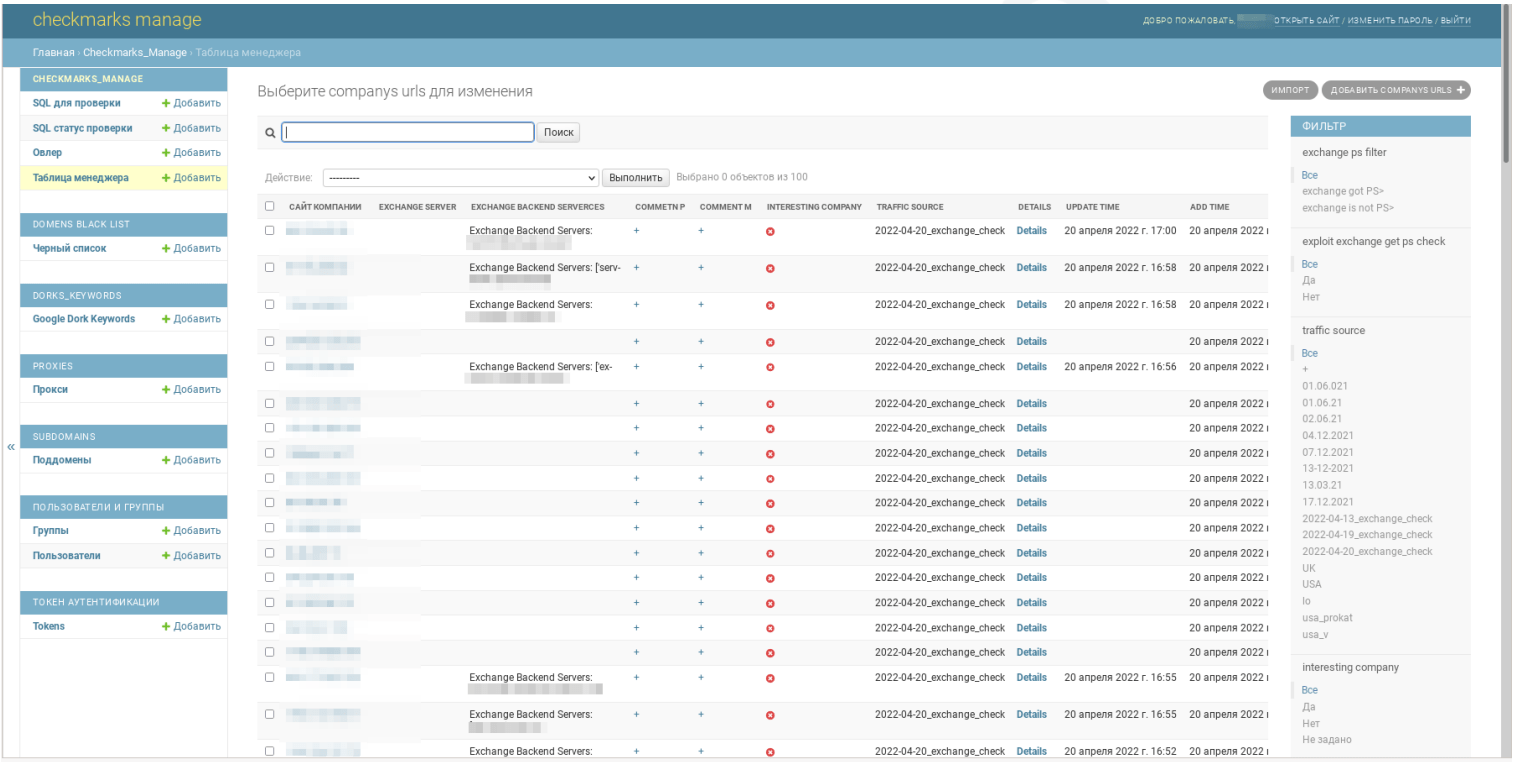This screenshot has height=762, width=1514.
Task: Click red X icon in the 17:00 row
Action: [770, 232]
